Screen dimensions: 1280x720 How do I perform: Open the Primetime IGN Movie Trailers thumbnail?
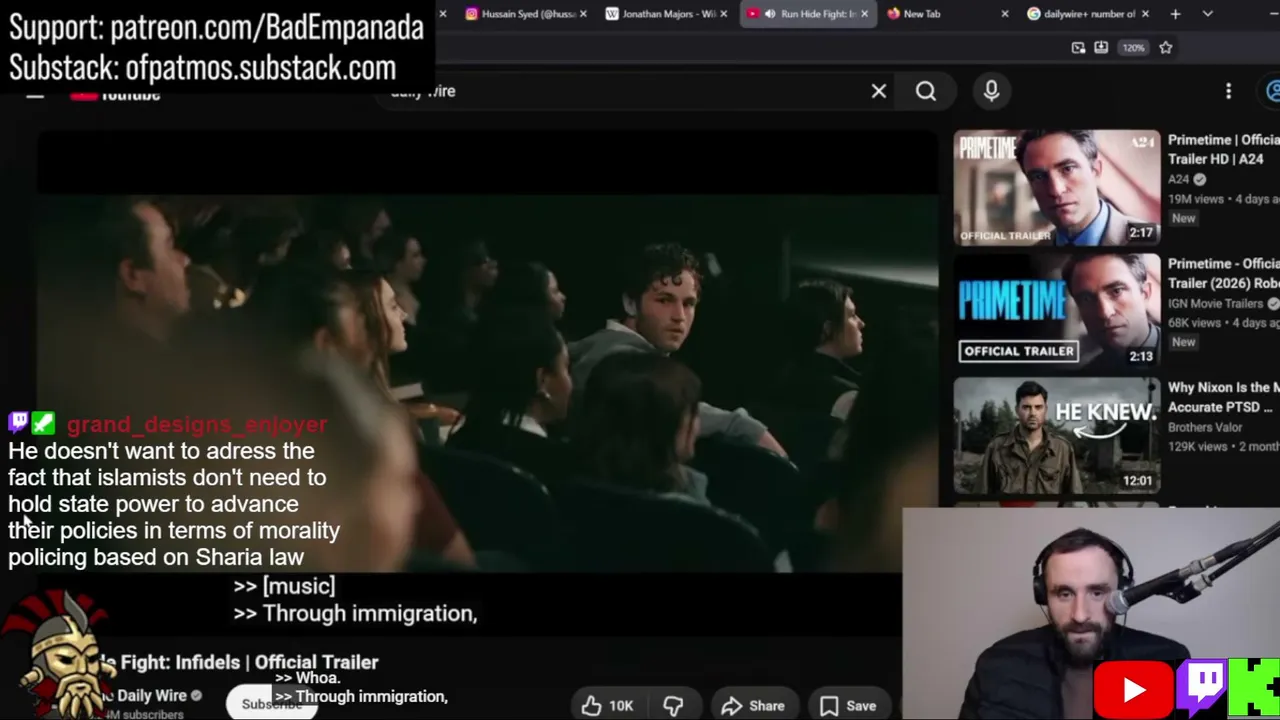[1057, 312]
